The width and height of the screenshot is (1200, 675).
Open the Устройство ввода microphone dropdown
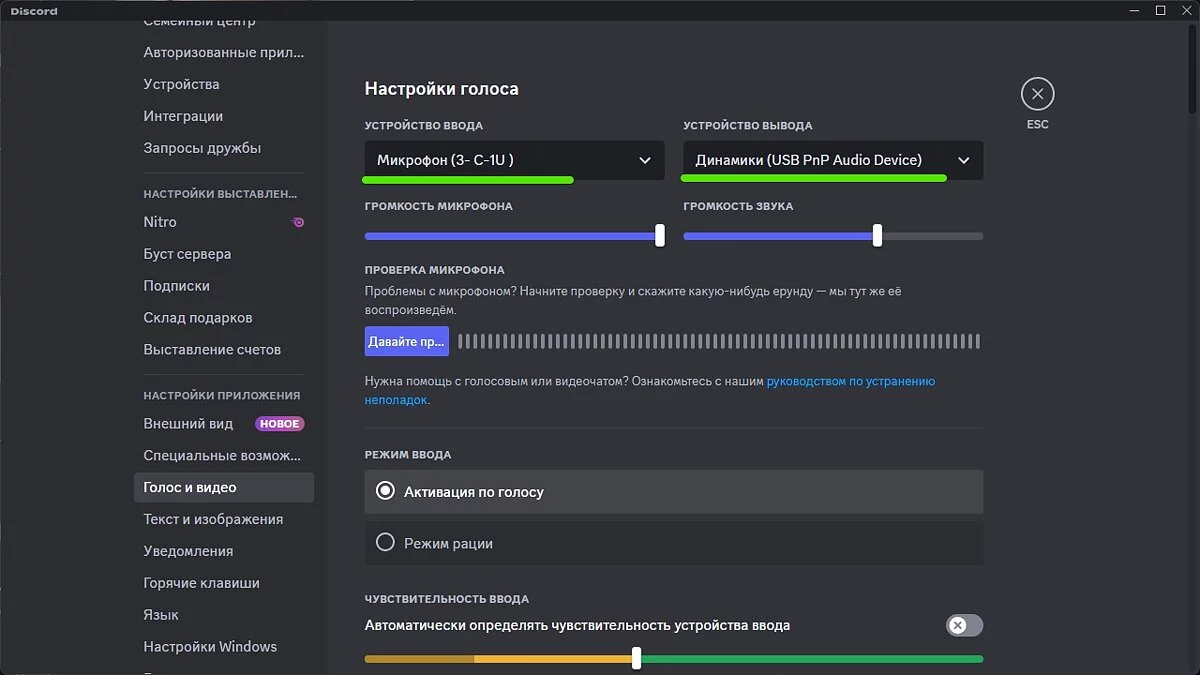point(514,160)
